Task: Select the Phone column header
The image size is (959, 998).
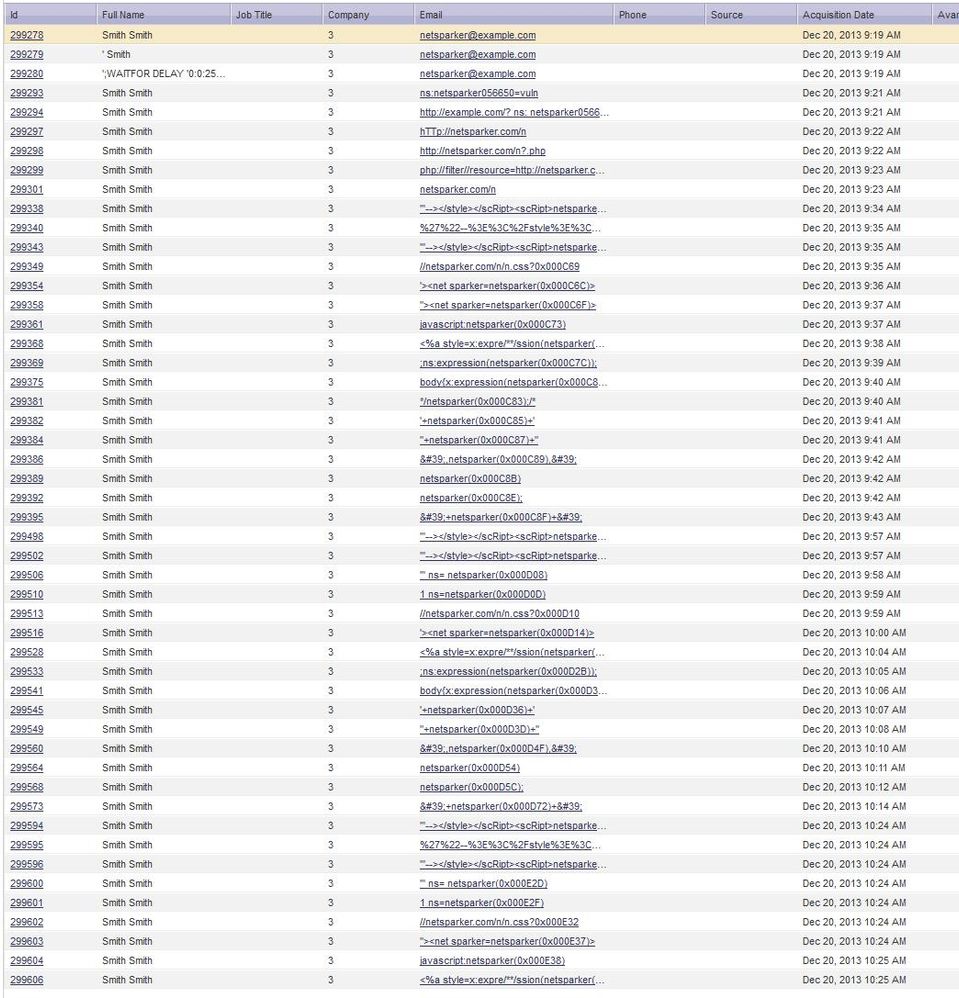Action: 632,15
